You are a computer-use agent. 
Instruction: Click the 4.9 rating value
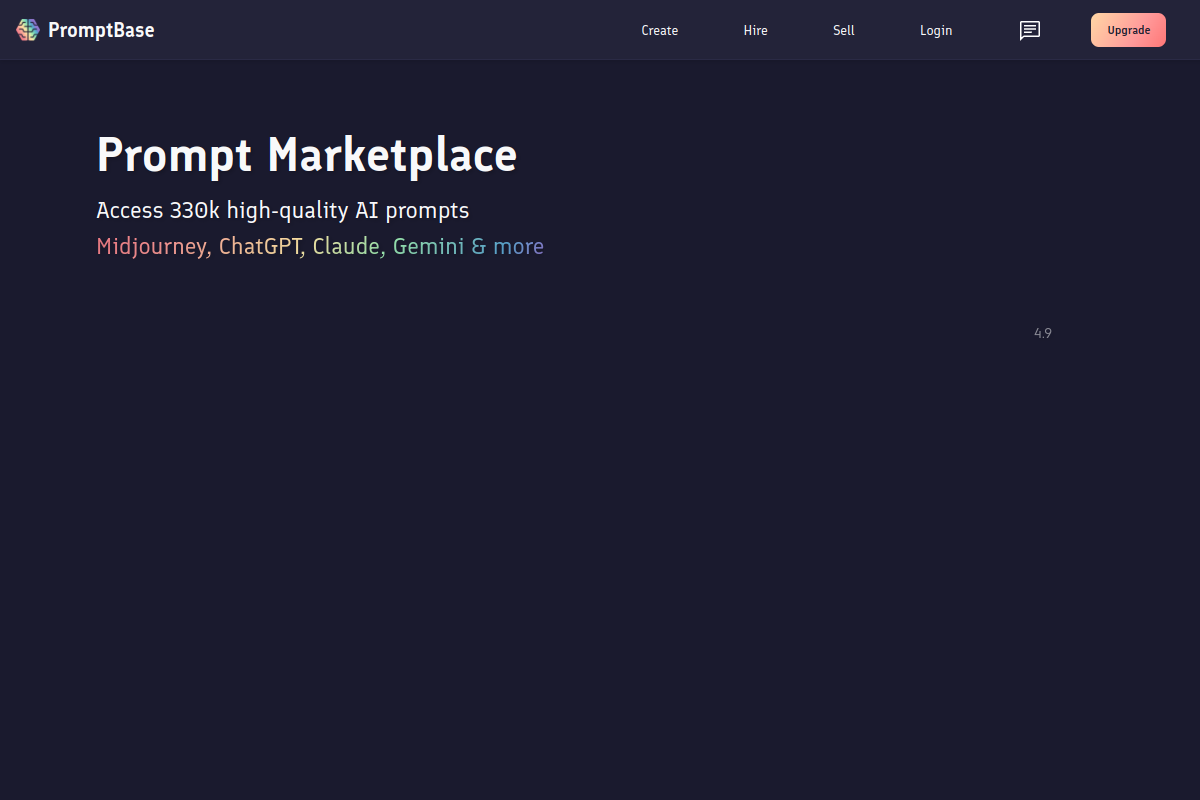[x=1043, y=333]
